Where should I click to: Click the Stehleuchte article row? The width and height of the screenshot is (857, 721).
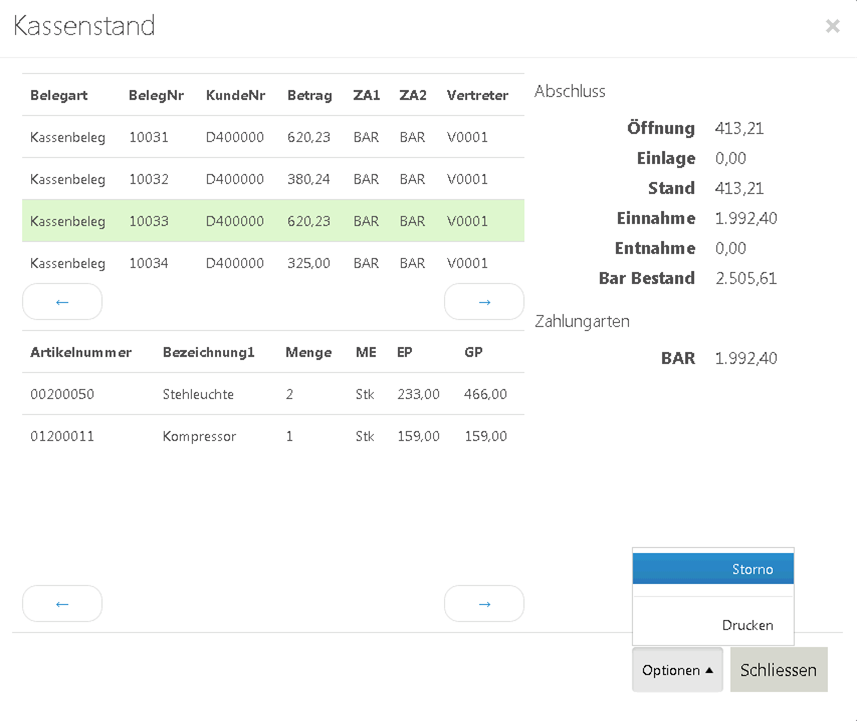[x=272, y=394]
